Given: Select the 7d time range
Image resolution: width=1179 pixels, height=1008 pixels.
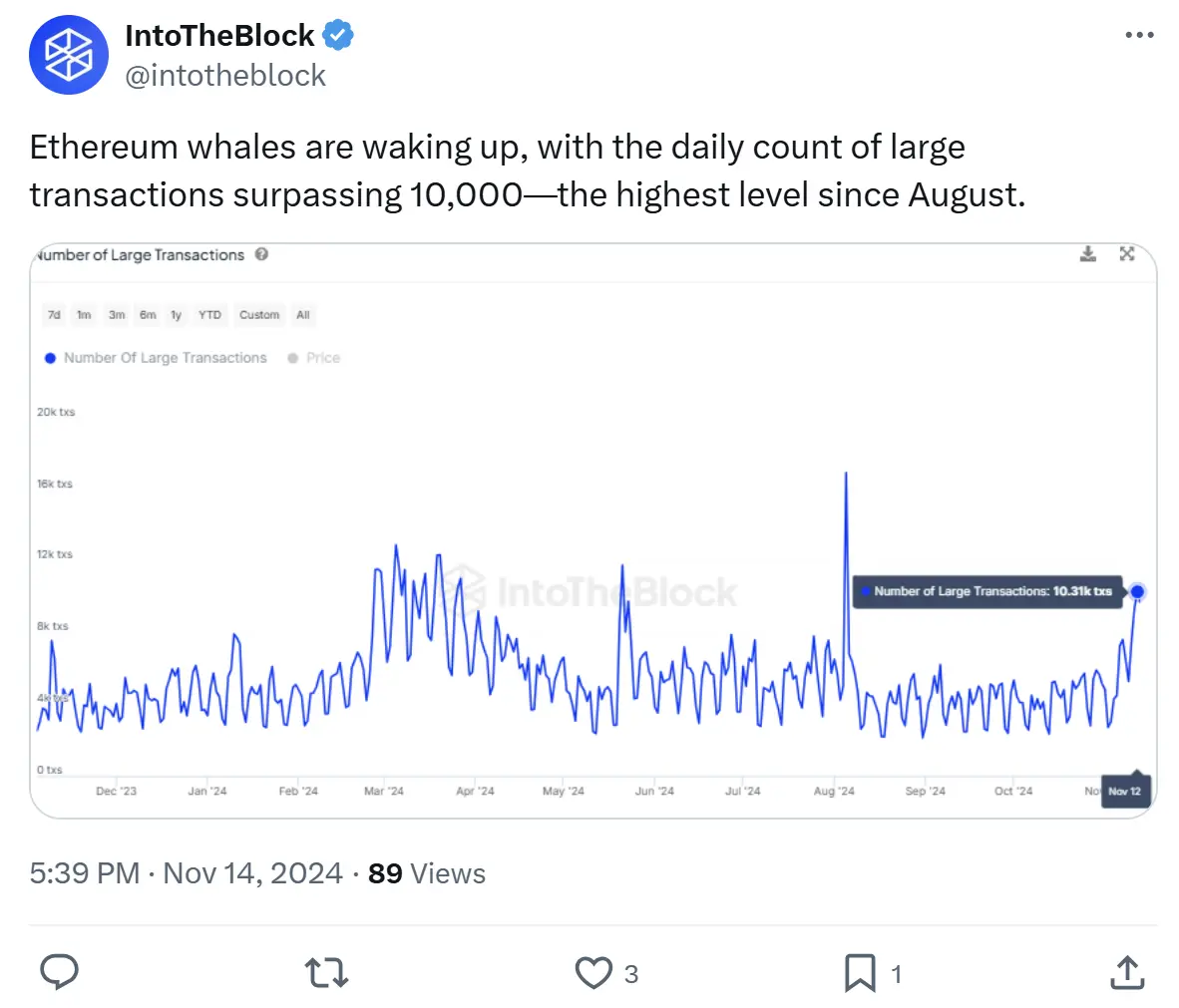Looking at the screenshot, I should pyautogui.click(x=53, y=314).
